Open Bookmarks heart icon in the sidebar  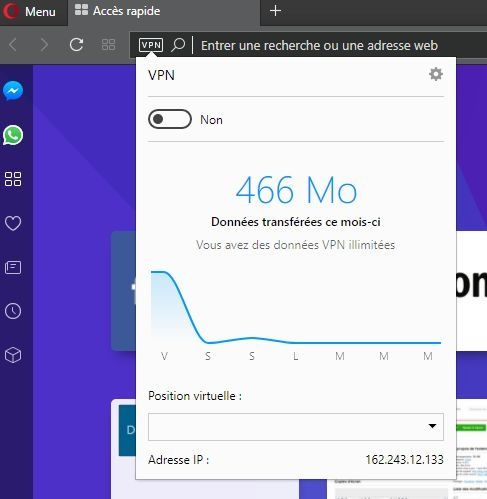(13, 223)
